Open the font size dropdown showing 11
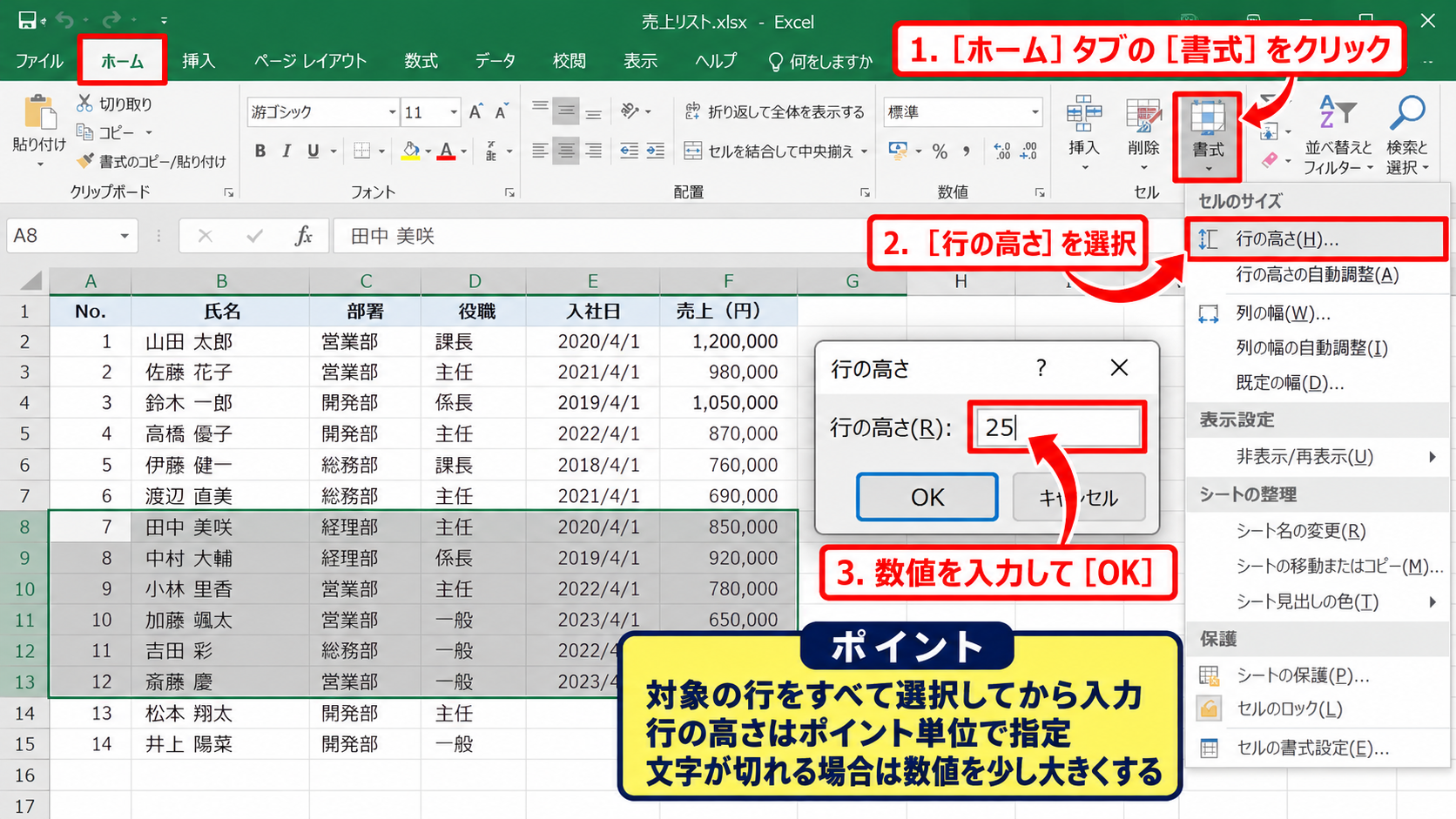This screenshot has height=819, width=1456. [454, 112]
